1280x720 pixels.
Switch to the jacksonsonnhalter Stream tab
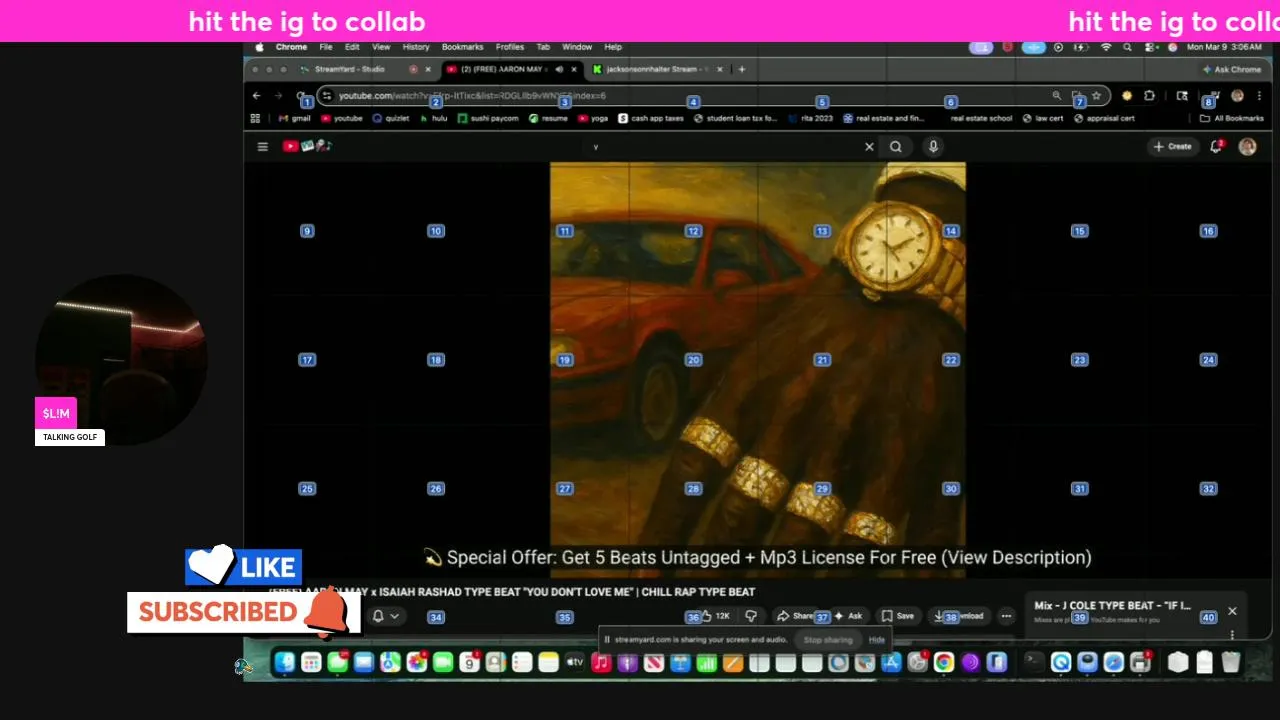click(656, 69)
